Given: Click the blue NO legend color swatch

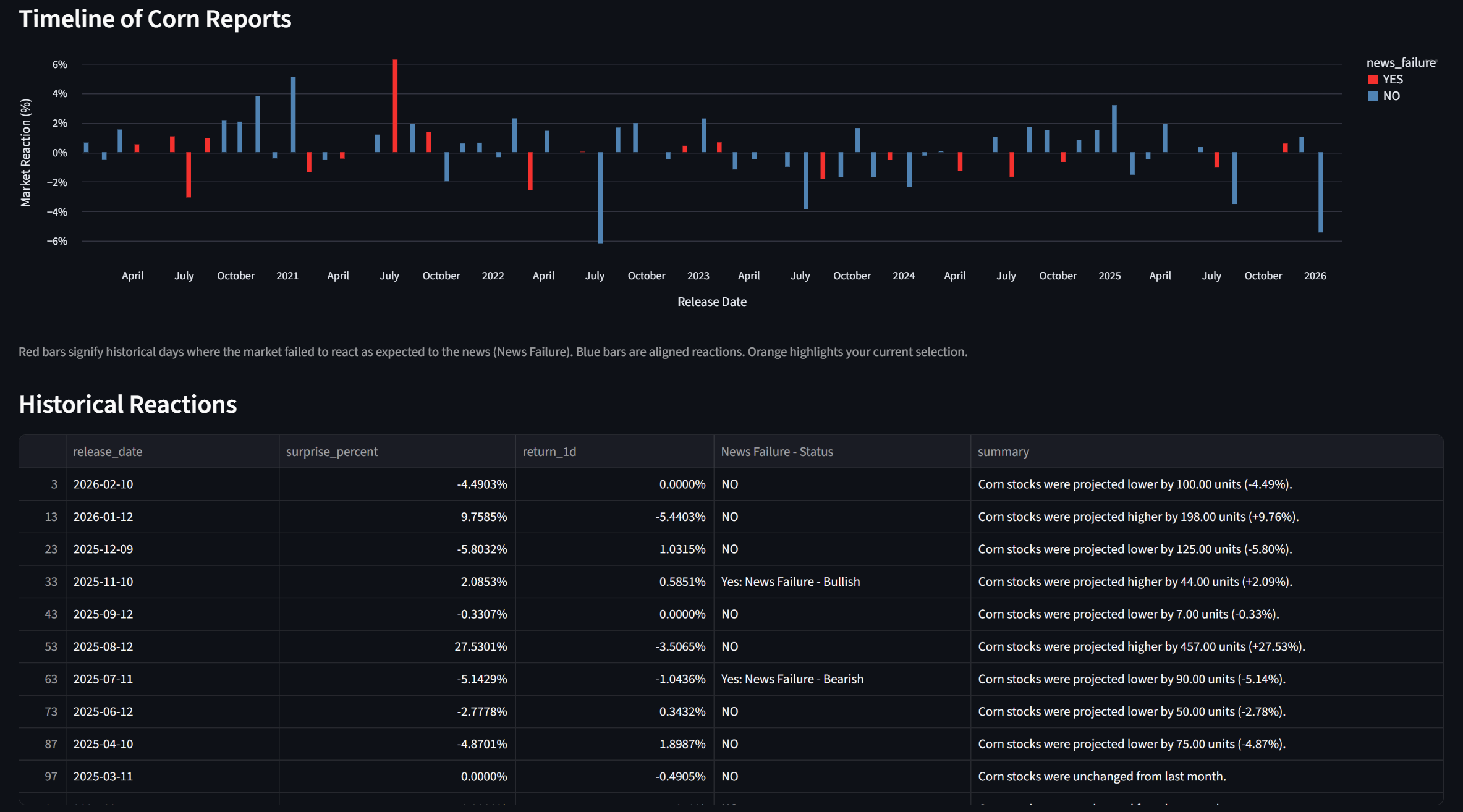Looking at the screenshot, I should [1373, 96].
